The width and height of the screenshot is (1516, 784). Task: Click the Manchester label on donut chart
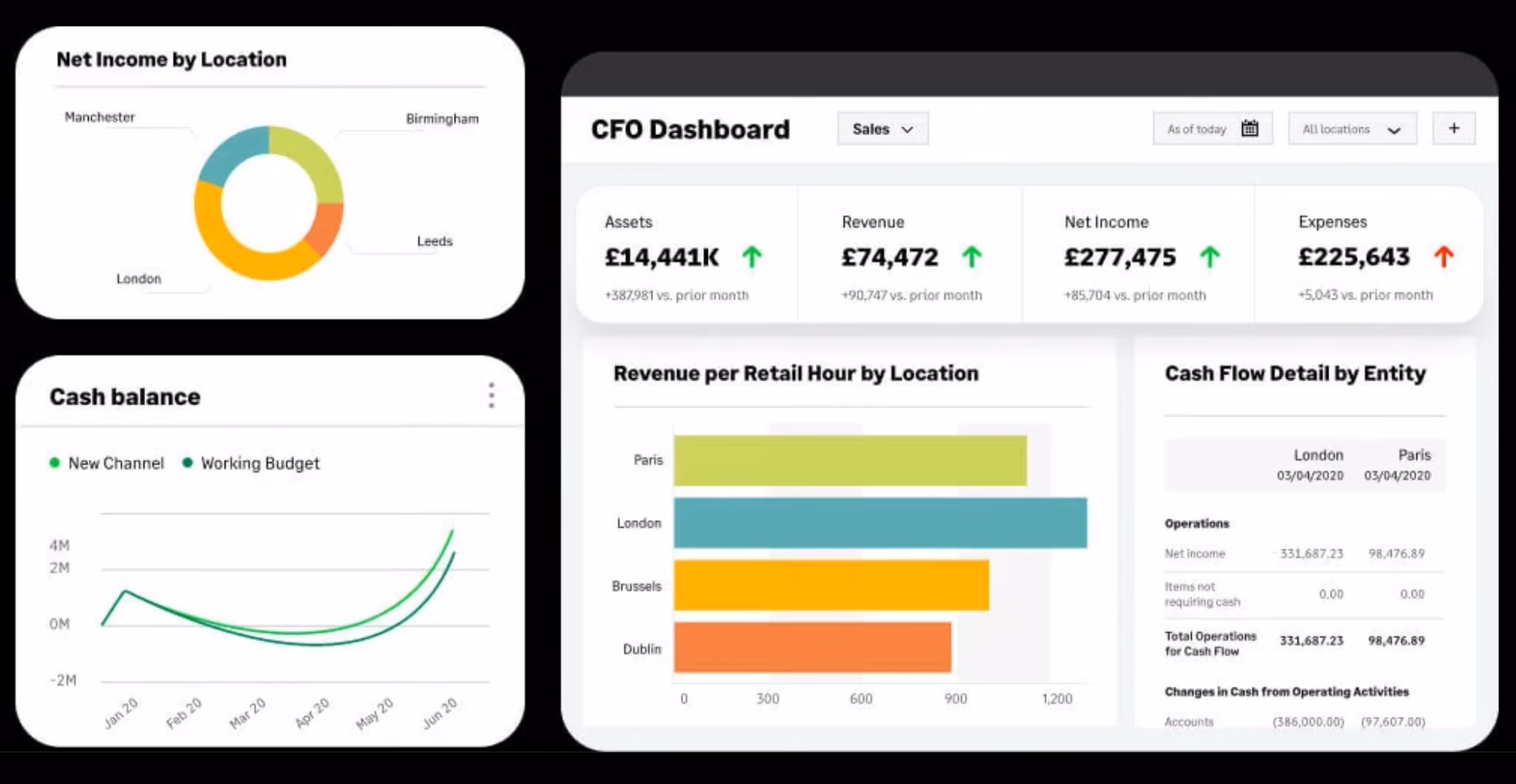(100, 117)
